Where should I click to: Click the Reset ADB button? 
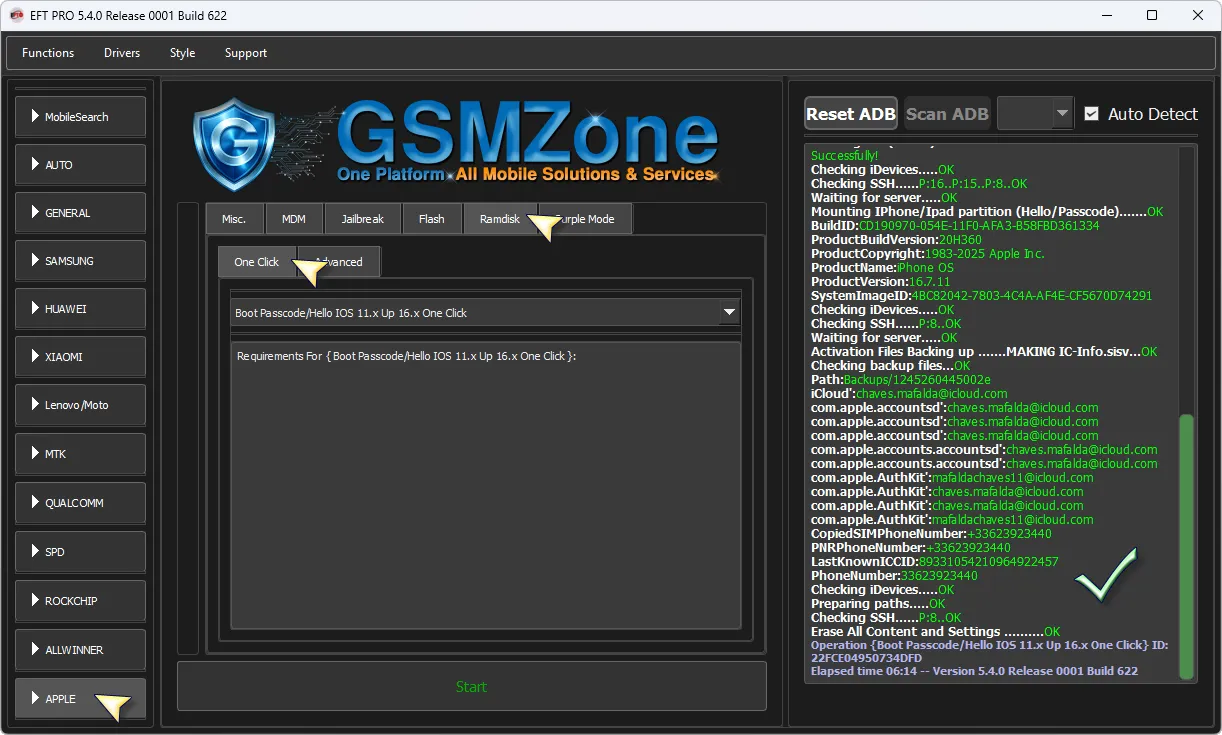coord(850,114)
